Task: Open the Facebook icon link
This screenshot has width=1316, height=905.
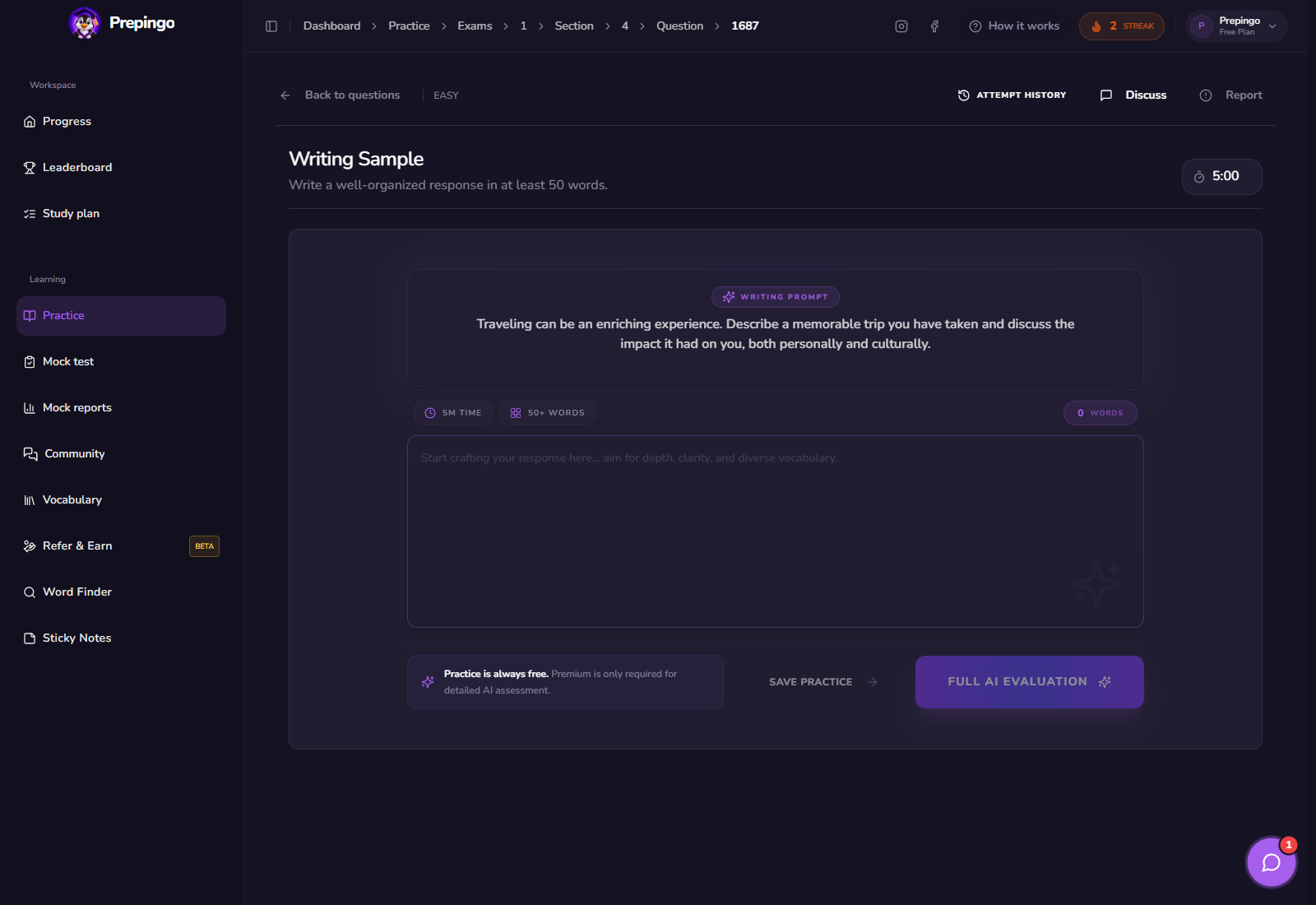Action: (x=934, y=26)
